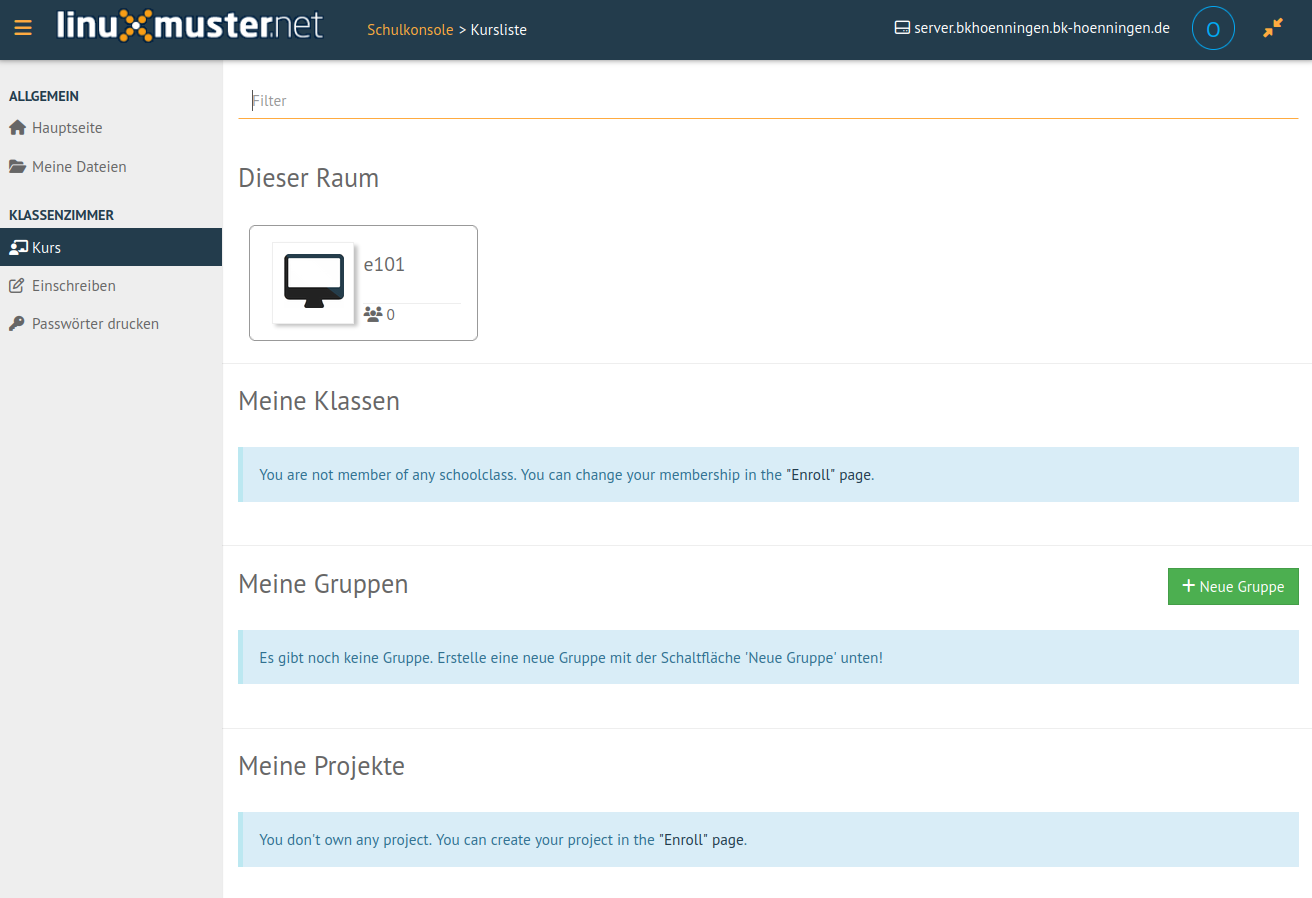Open the e101 room name

click(x=384, y=265)
